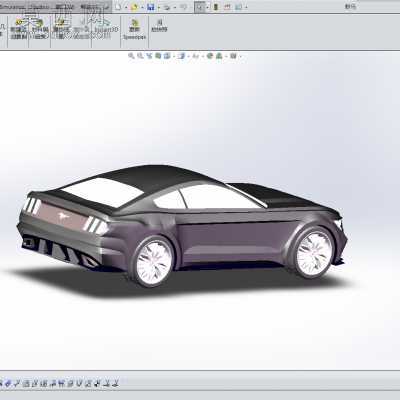Click the Instant3D button
The image size is (400, 400).
[106, 26]
